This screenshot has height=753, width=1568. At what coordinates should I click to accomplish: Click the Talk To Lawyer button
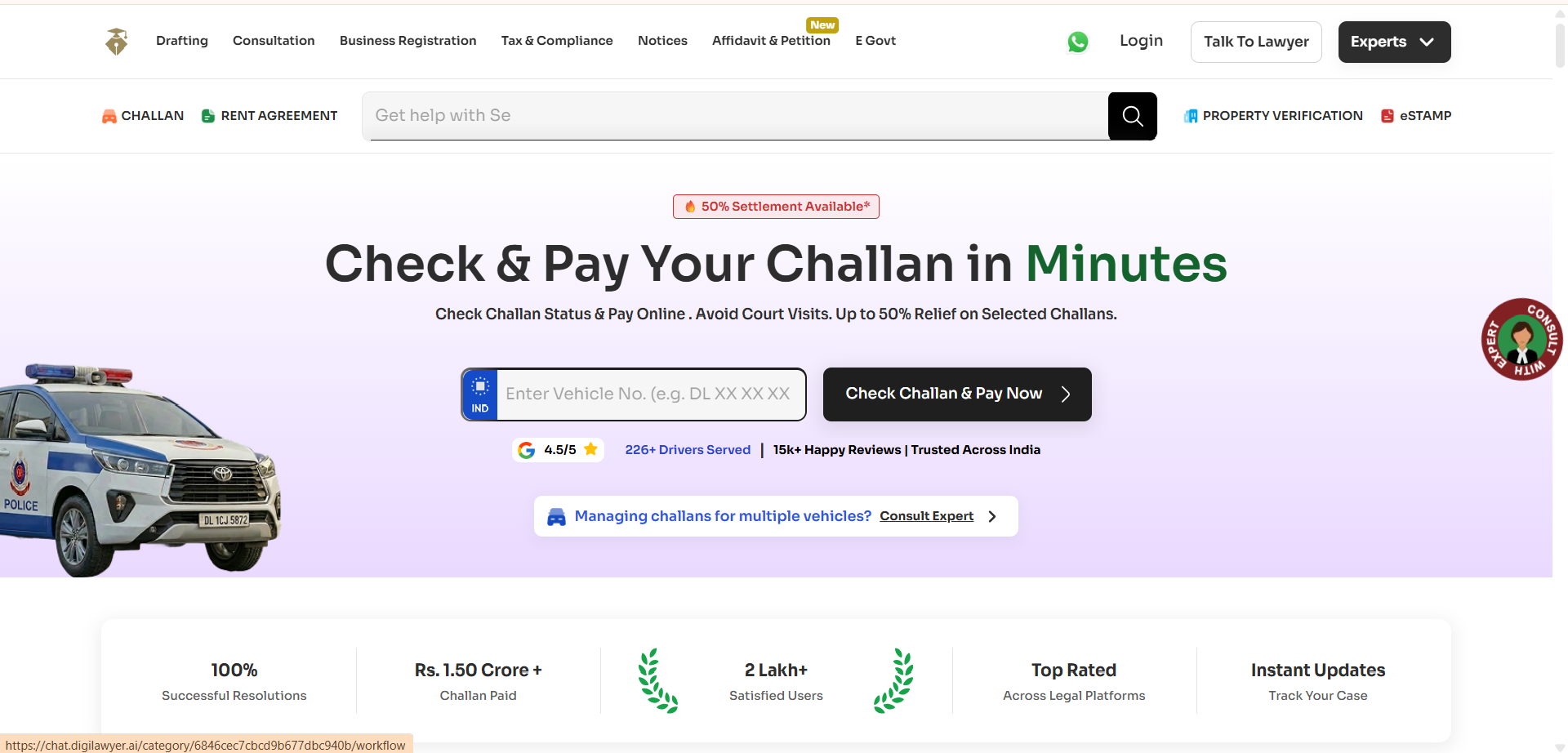1256,42
